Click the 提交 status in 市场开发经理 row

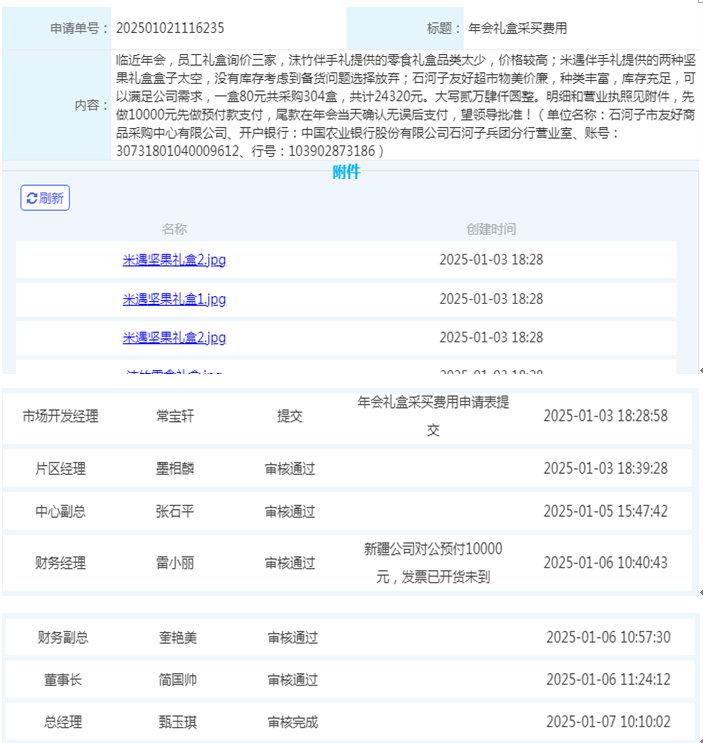tap(290, 417)
